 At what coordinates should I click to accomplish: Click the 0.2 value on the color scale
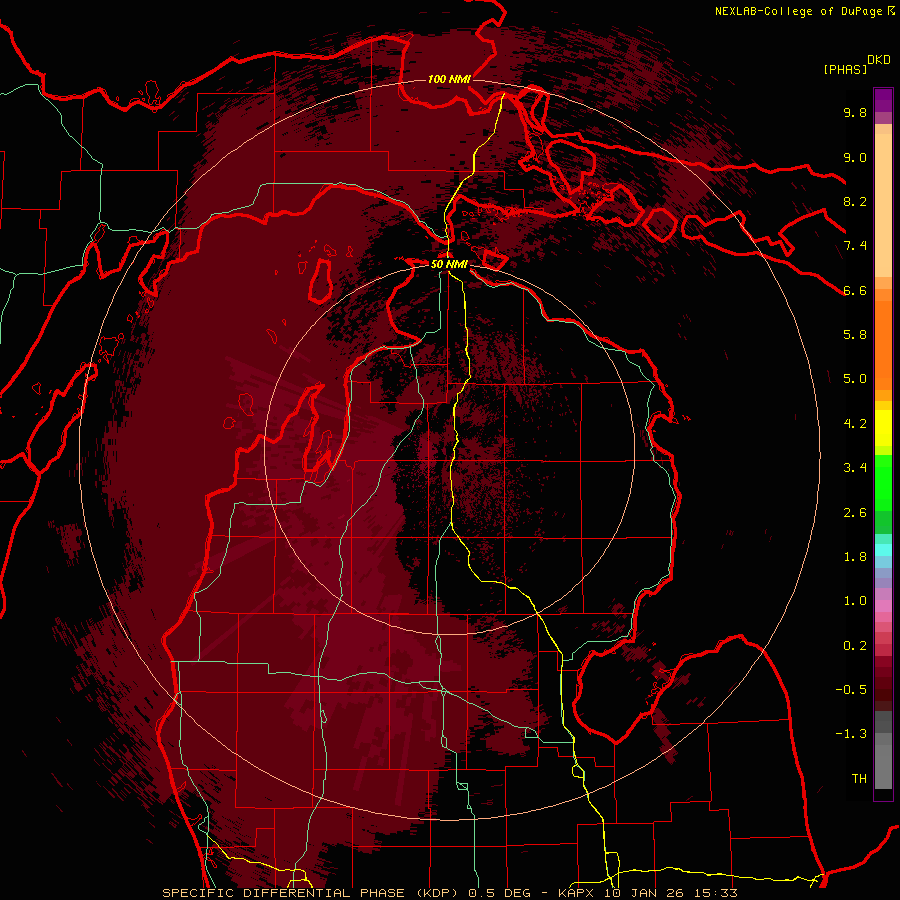click(x=855, y=646)
